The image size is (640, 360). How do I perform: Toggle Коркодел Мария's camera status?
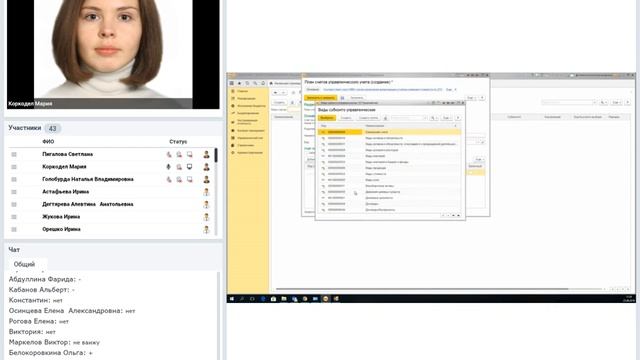tap(179, 167)
